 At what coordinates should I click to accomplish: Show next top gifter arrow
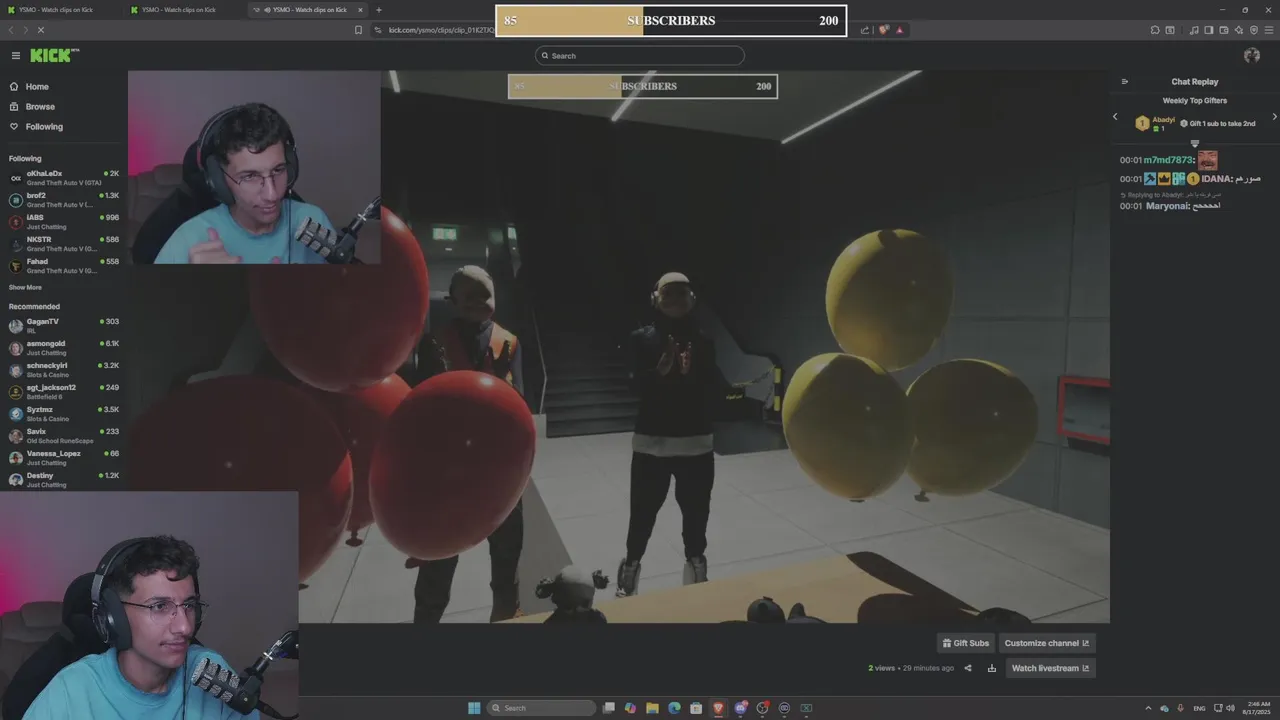point(1274,117)
